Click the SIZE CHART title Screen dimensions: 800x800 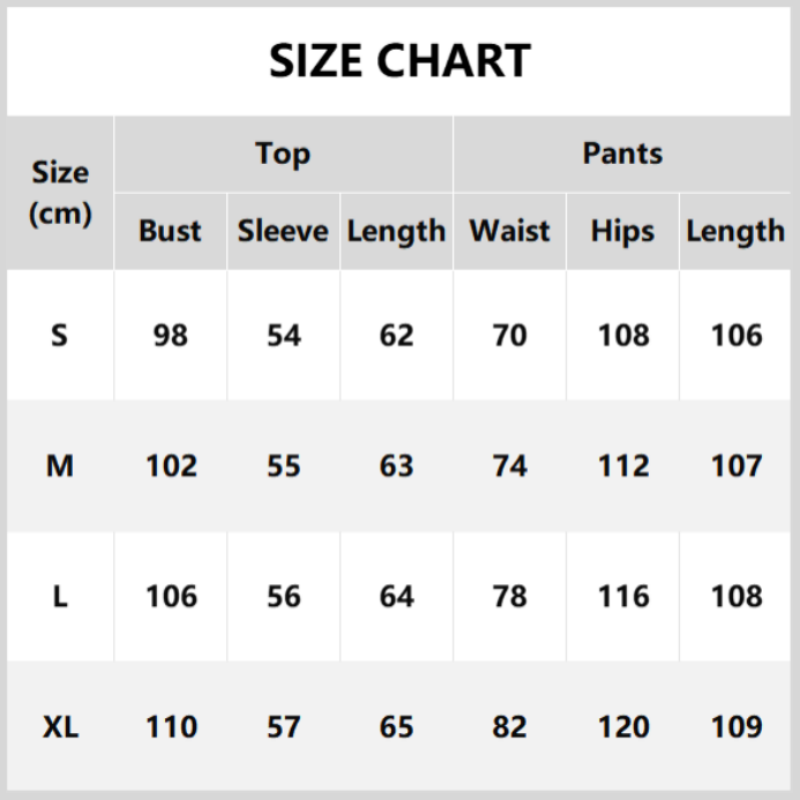point(399,61)
